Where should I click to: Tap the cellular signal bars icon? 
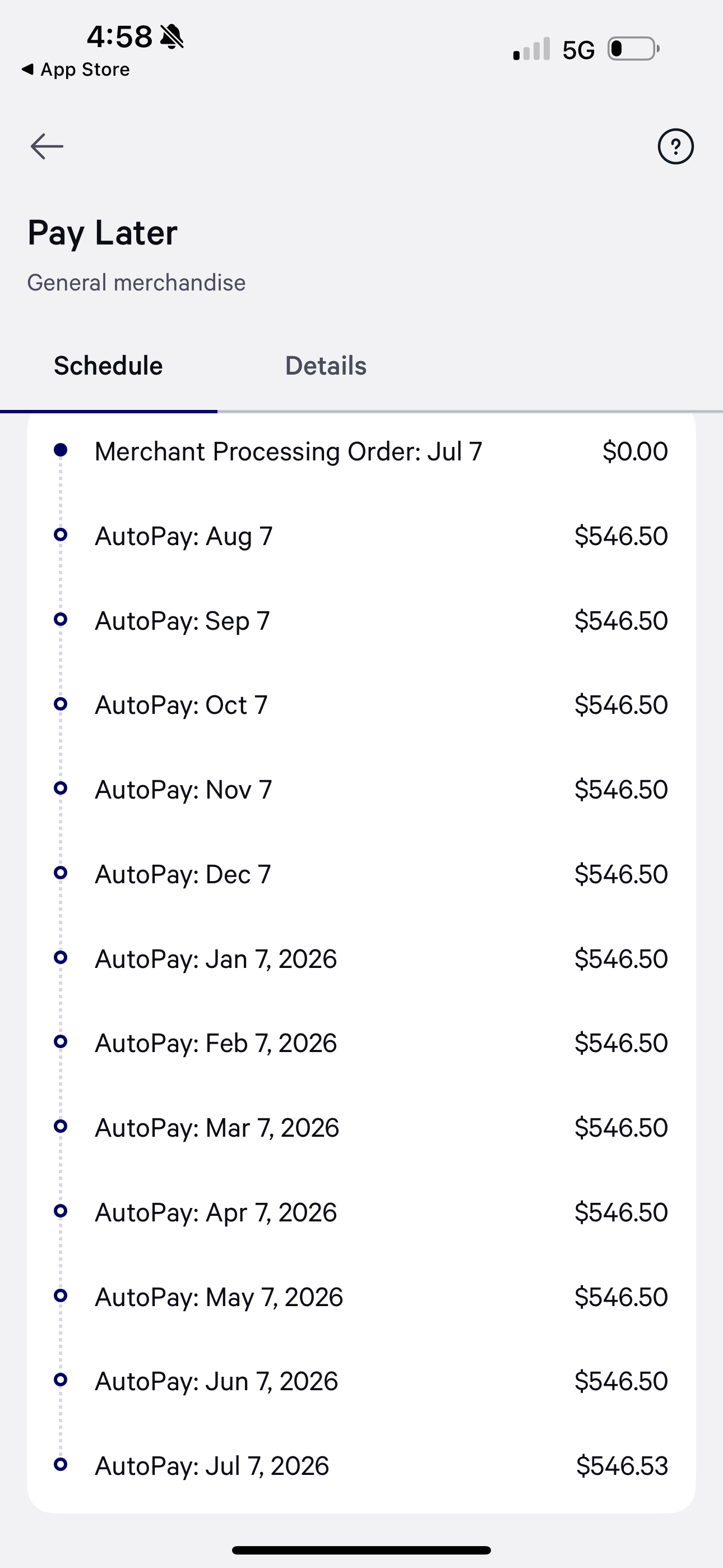click(531, 49)
